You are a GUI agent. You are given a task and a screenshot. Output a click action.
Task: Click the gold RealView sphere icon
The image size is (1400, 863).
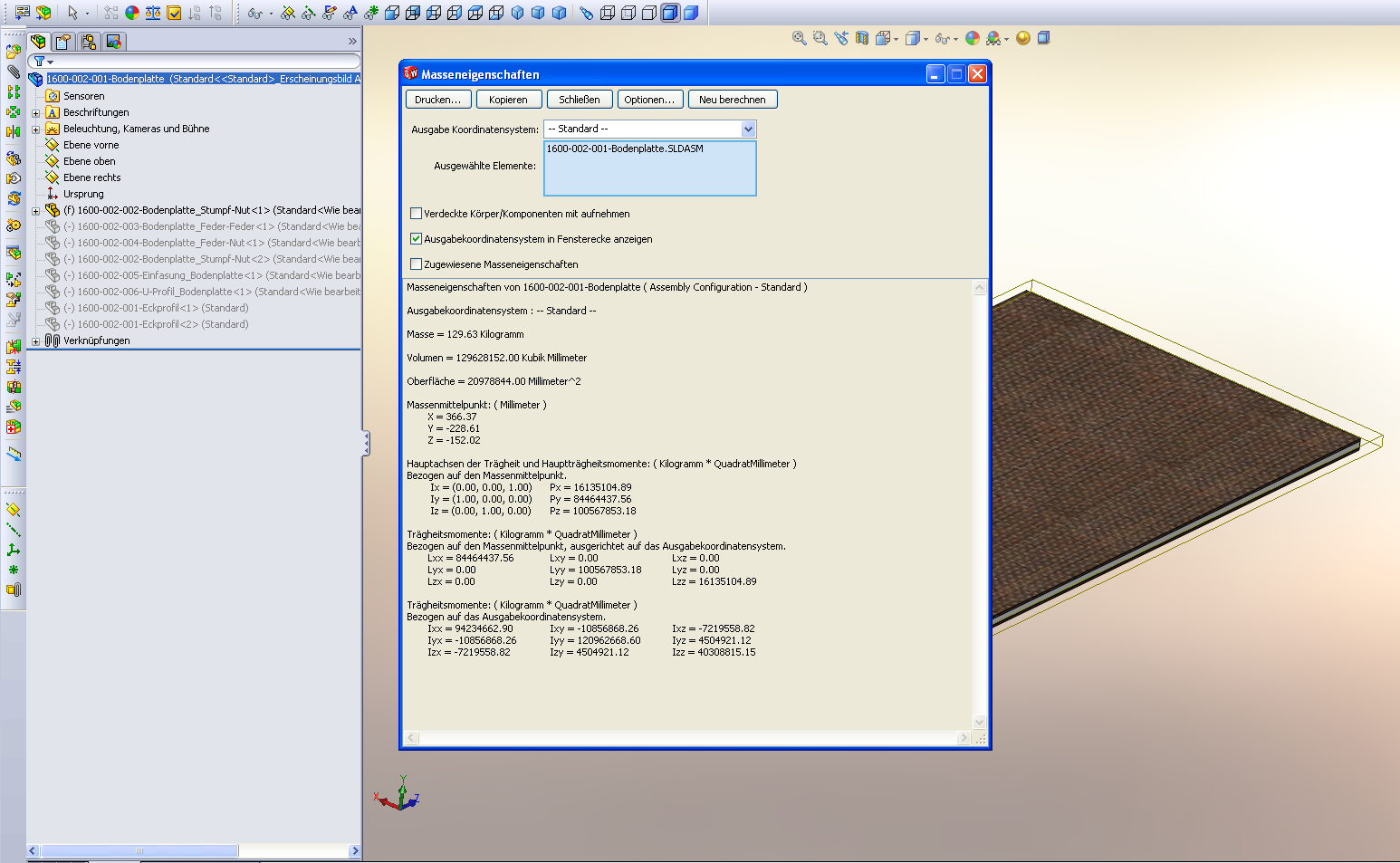point(1023,38)
